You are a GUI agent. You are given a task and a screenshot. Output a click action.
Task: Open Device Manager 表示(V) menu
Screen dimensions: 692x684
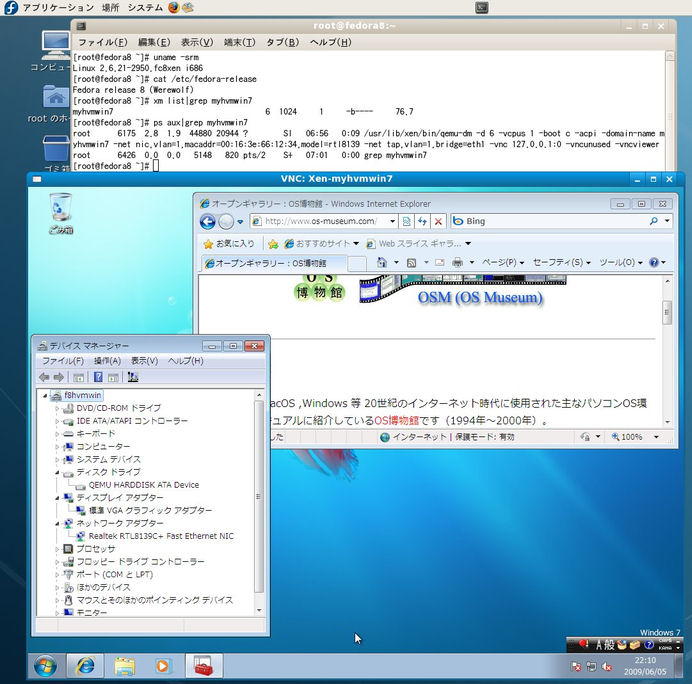(144, 361)
